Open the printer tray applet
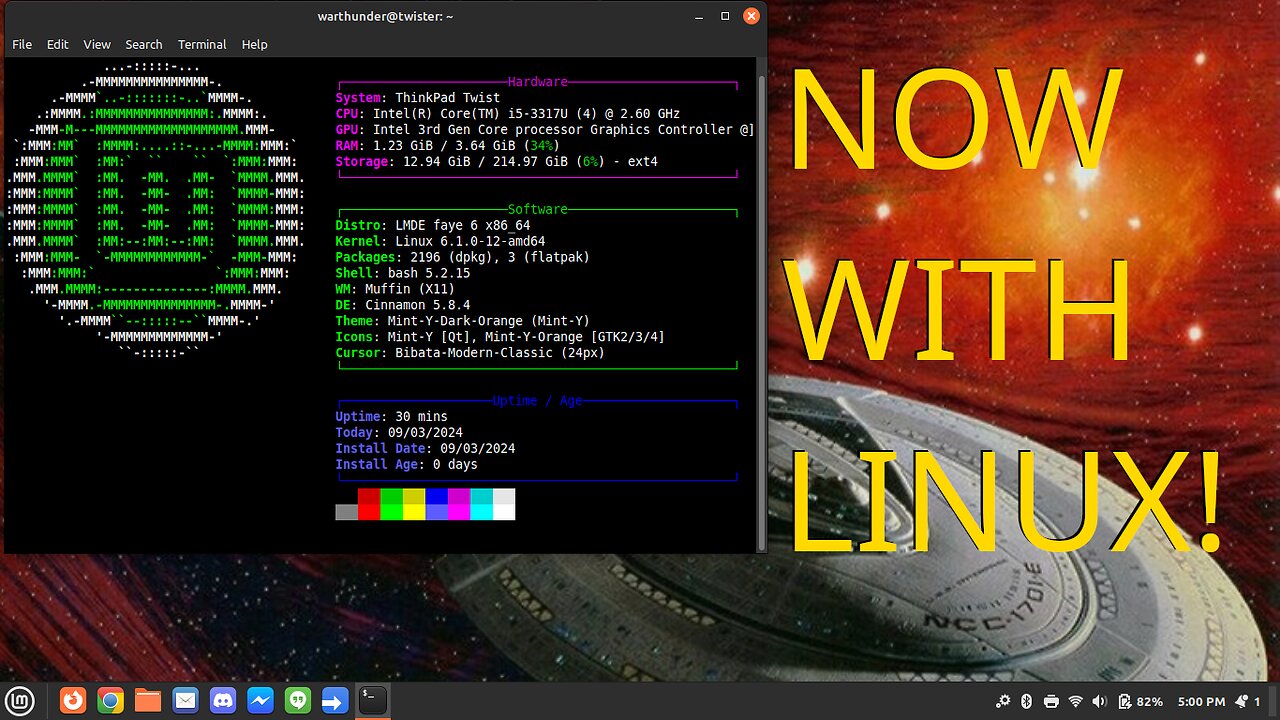This screenshot has height=720, width=1280. coord(1052,702)
